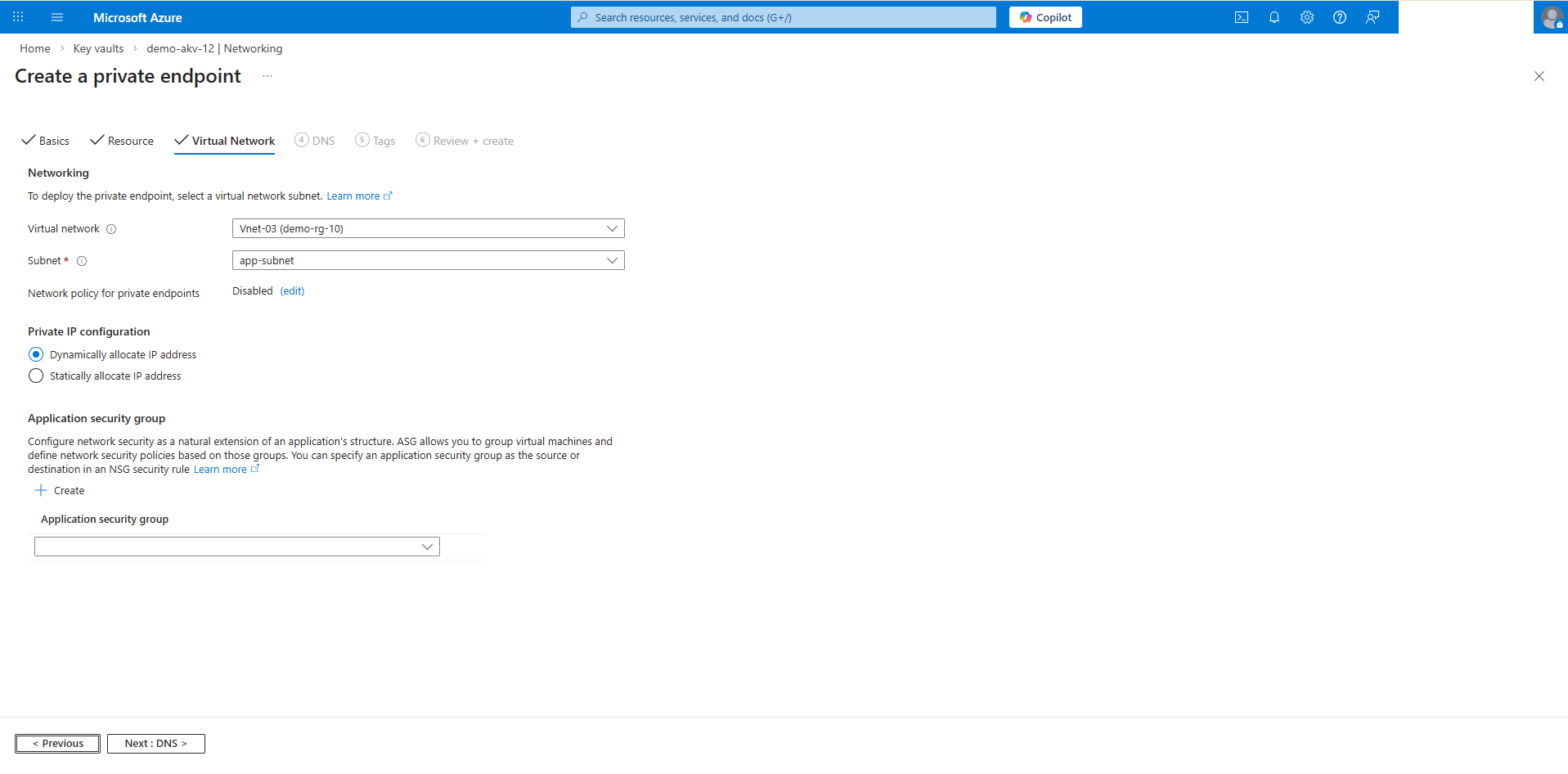Select Dynamically allocate IP address
The image size is (1568, 774).
pos(36,353)
